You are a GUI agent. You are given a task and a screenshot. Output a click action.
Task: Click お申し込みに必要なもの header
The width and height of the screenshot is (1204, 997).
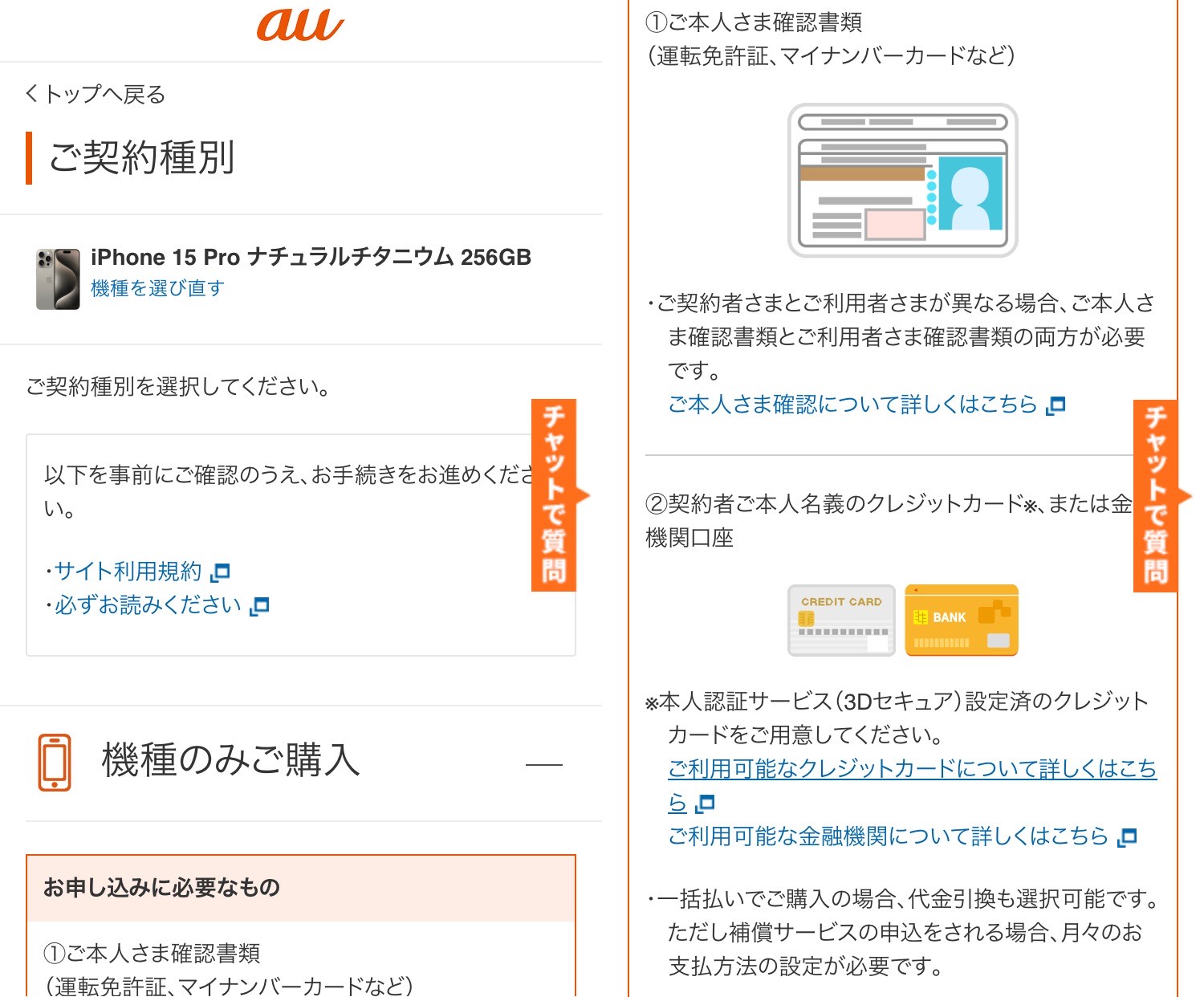(301, 888)
